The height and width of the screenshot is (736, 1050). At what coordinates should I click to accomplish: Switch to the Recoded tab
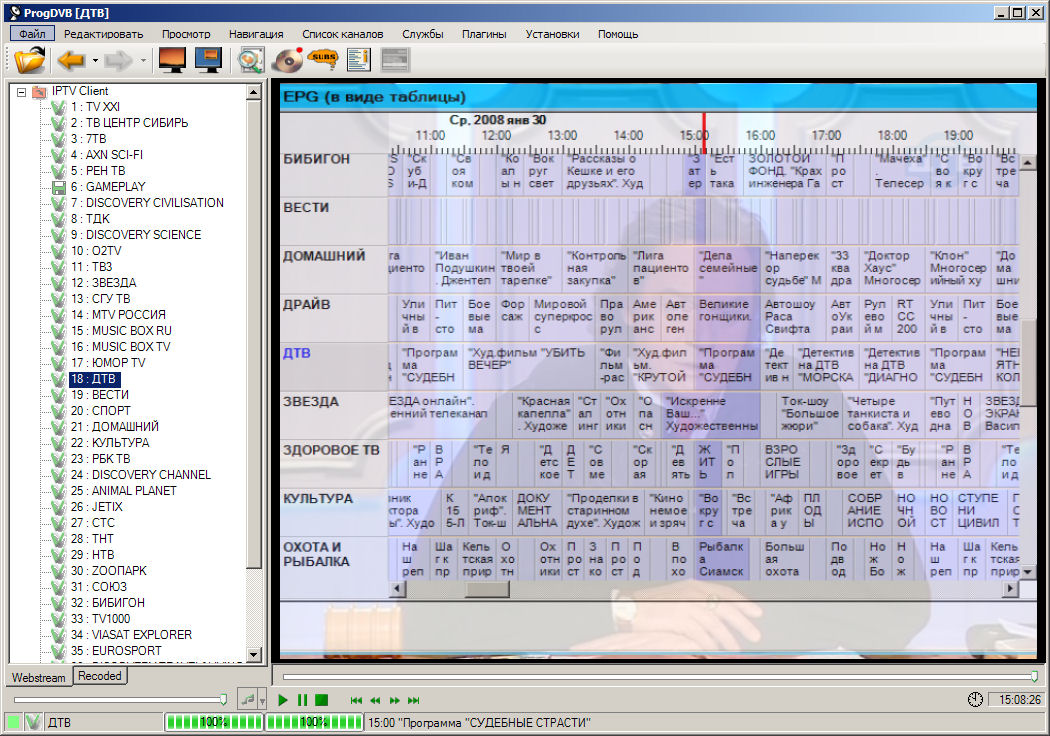[x=100, y=676]
